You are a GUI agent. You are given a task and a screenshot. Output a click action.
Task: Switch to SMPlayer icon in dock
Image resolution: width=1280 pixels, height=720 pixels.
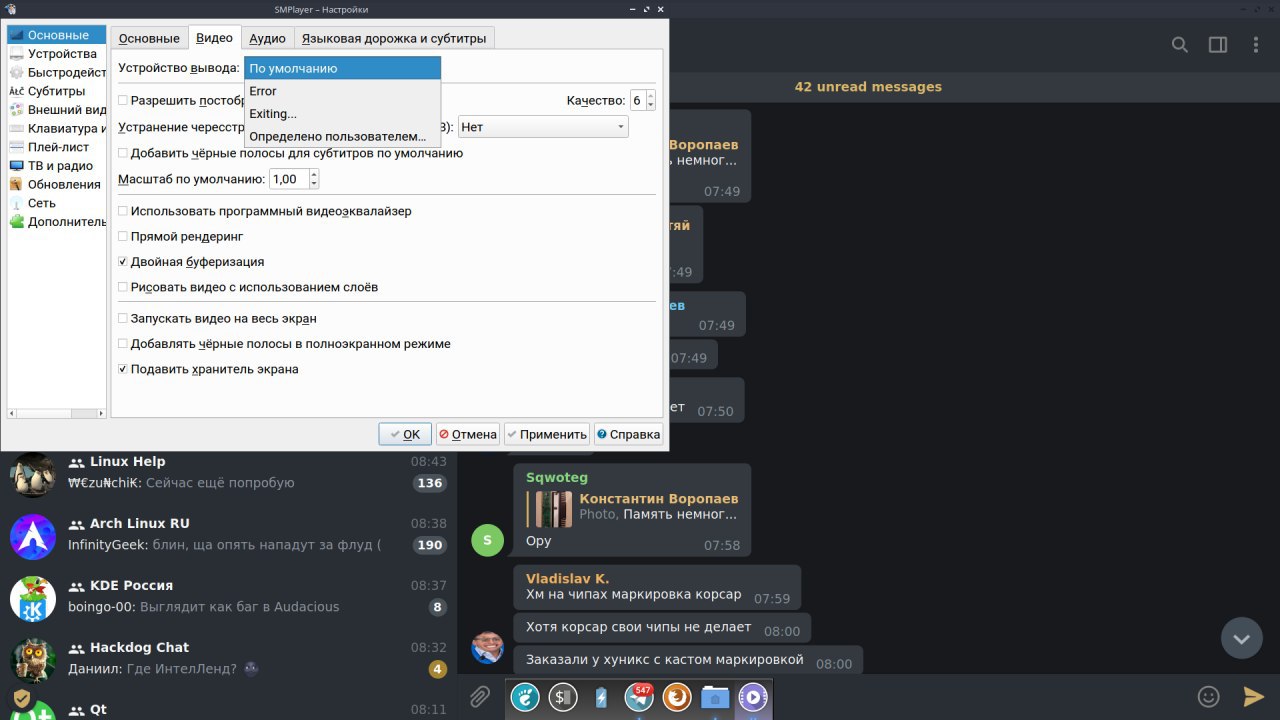tap(753, 697)
